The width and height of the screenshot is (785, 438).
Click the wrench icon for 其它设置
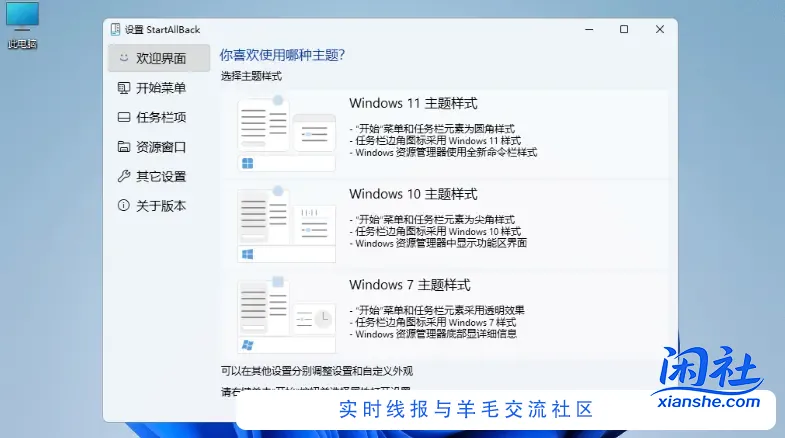(123, 176)
